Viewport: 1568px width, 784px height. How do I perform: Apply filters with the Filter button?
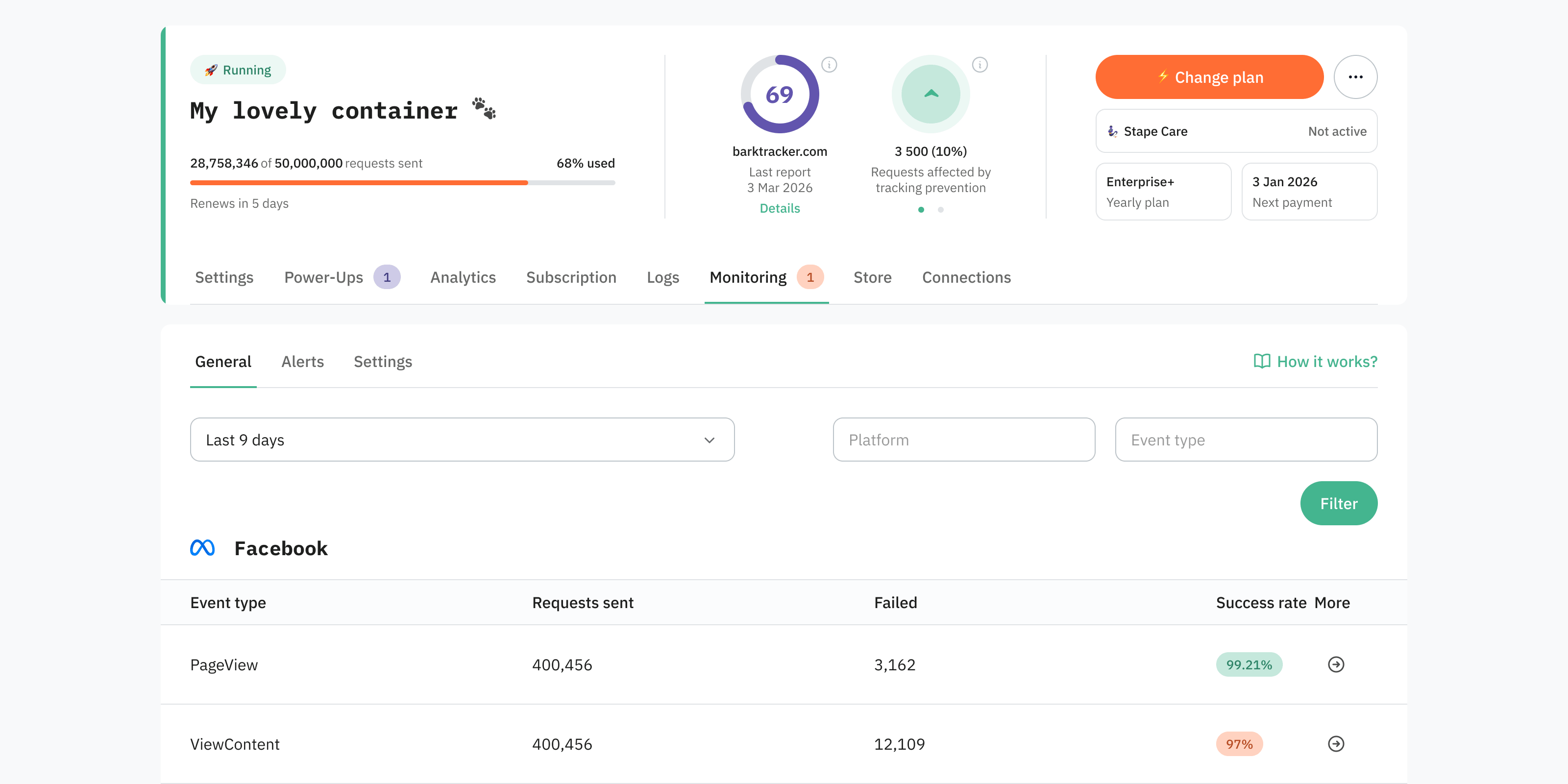tap(1338, 503)
